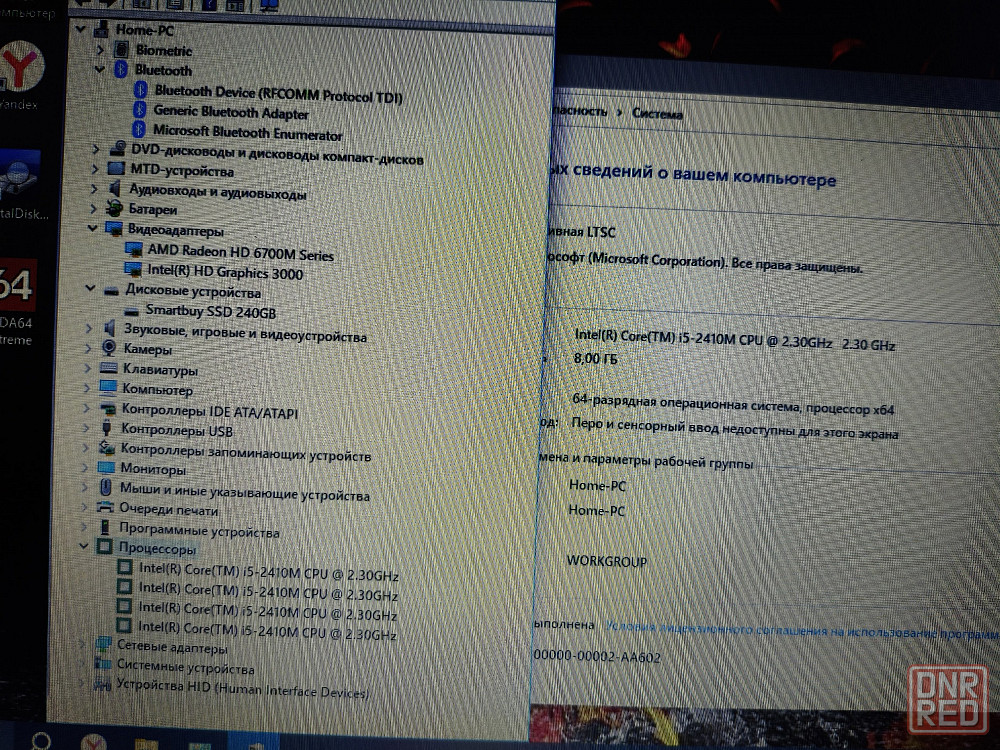Collapse the Процессоры node
The width and height of the screenshot is (1000, 750).
84,546
